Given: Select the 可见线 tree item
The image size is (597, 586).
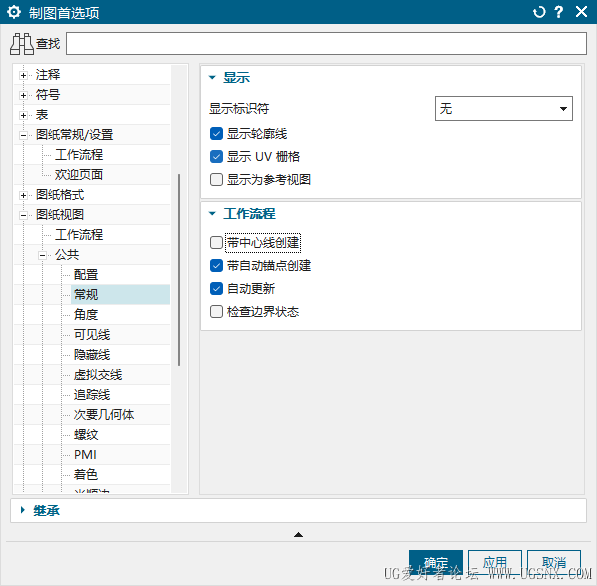Looking at the screenshot, I should click(x=92, y=335).
